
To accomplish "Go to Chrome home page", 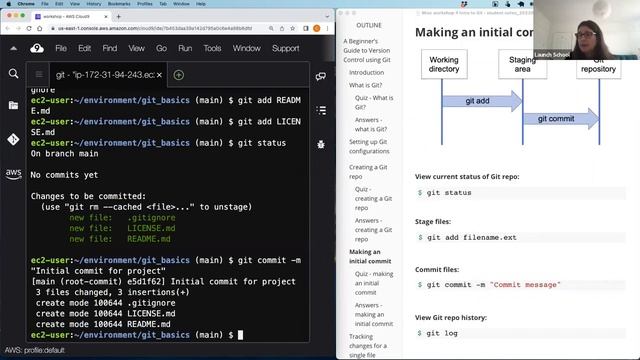I will pos(40,28).
